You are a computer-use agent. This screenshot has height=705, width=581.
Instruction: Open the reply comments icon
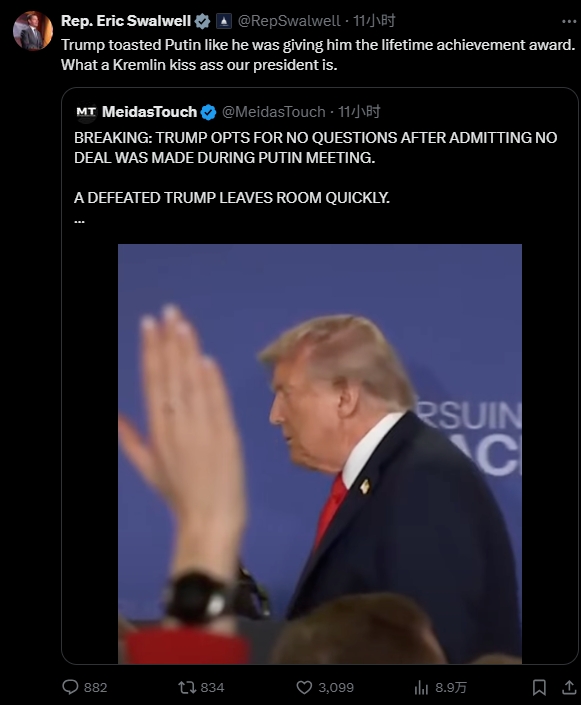(x=70, y=687)
